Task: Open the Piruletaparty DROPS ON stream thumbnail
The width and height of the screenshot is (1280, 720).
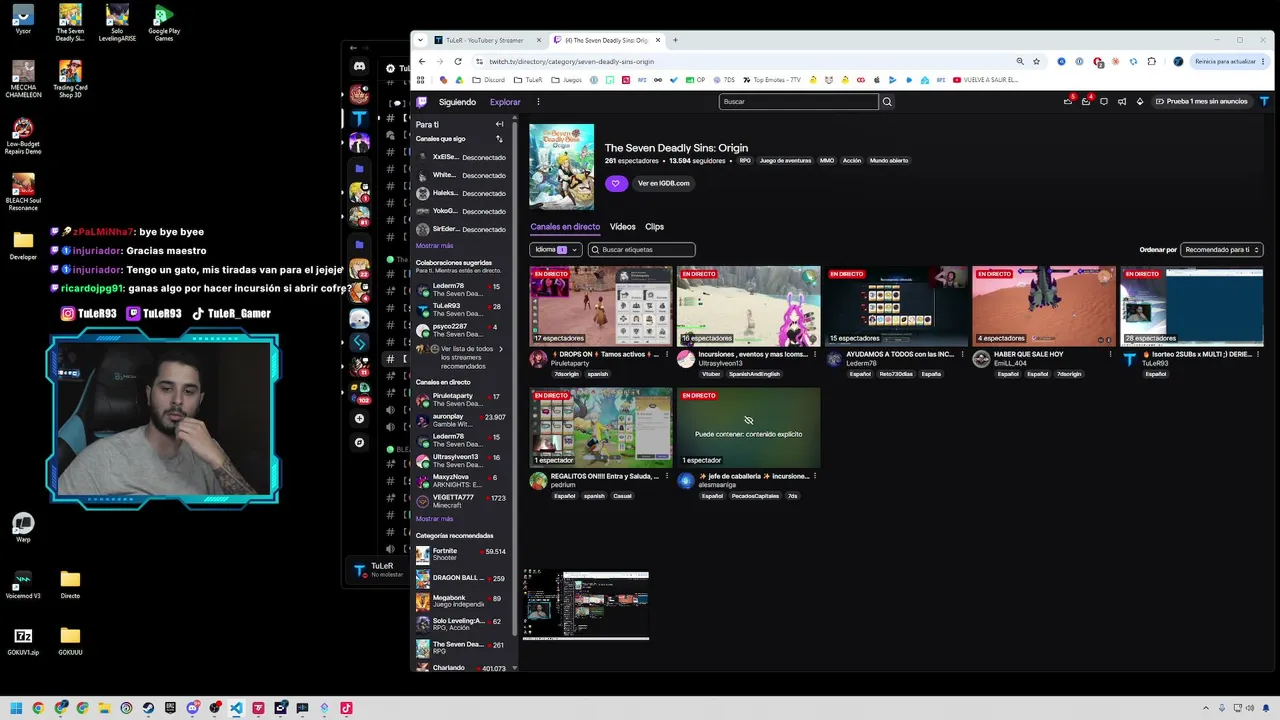Action: (x=601, y=306)
